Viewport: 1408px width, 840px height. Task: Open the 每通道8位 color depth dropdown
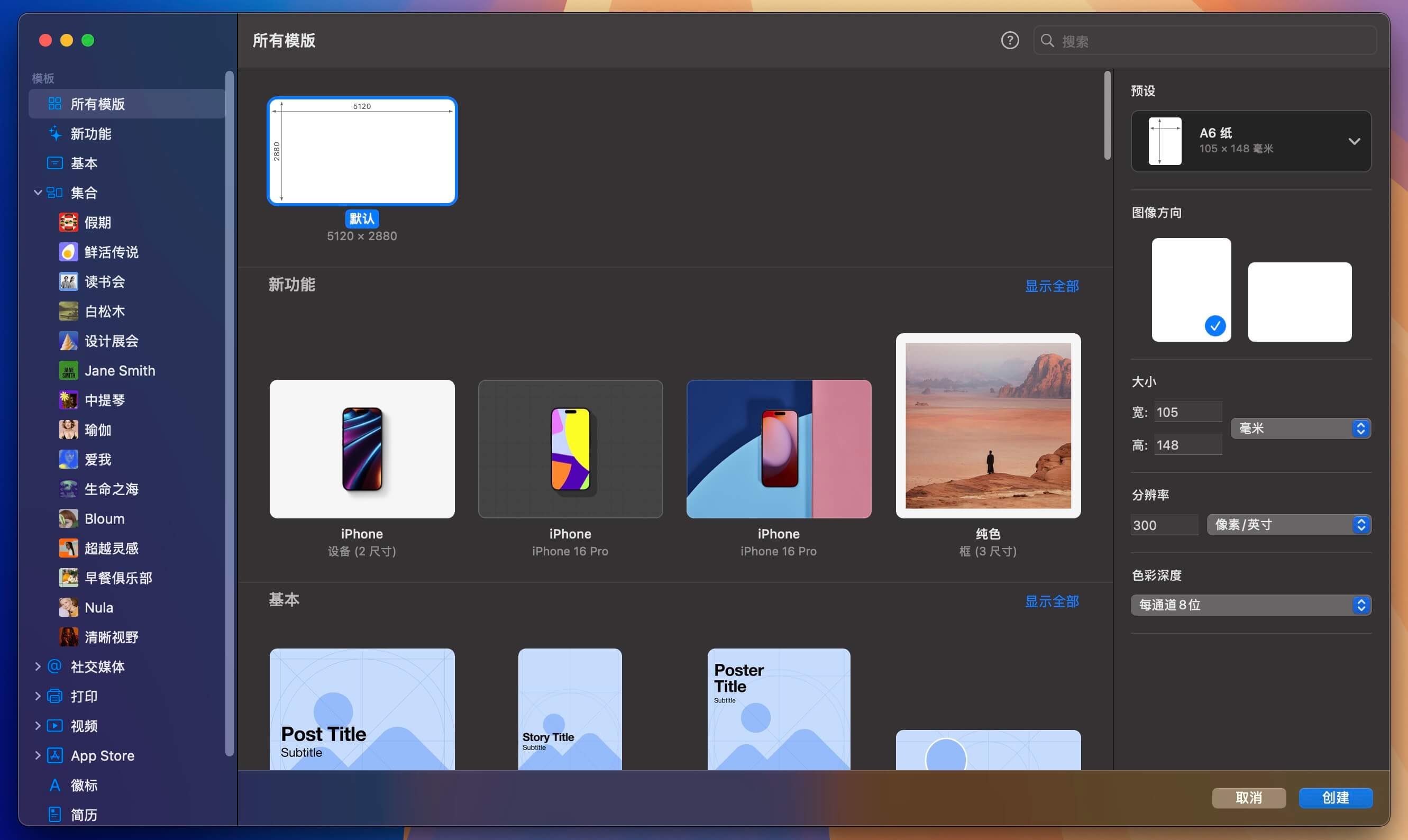coord(1250,605)
